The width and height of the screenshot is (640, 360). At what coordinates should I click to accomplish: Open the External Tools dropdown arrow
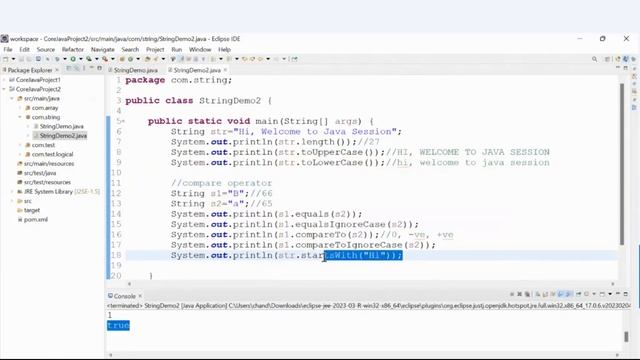tap(113, 59)
